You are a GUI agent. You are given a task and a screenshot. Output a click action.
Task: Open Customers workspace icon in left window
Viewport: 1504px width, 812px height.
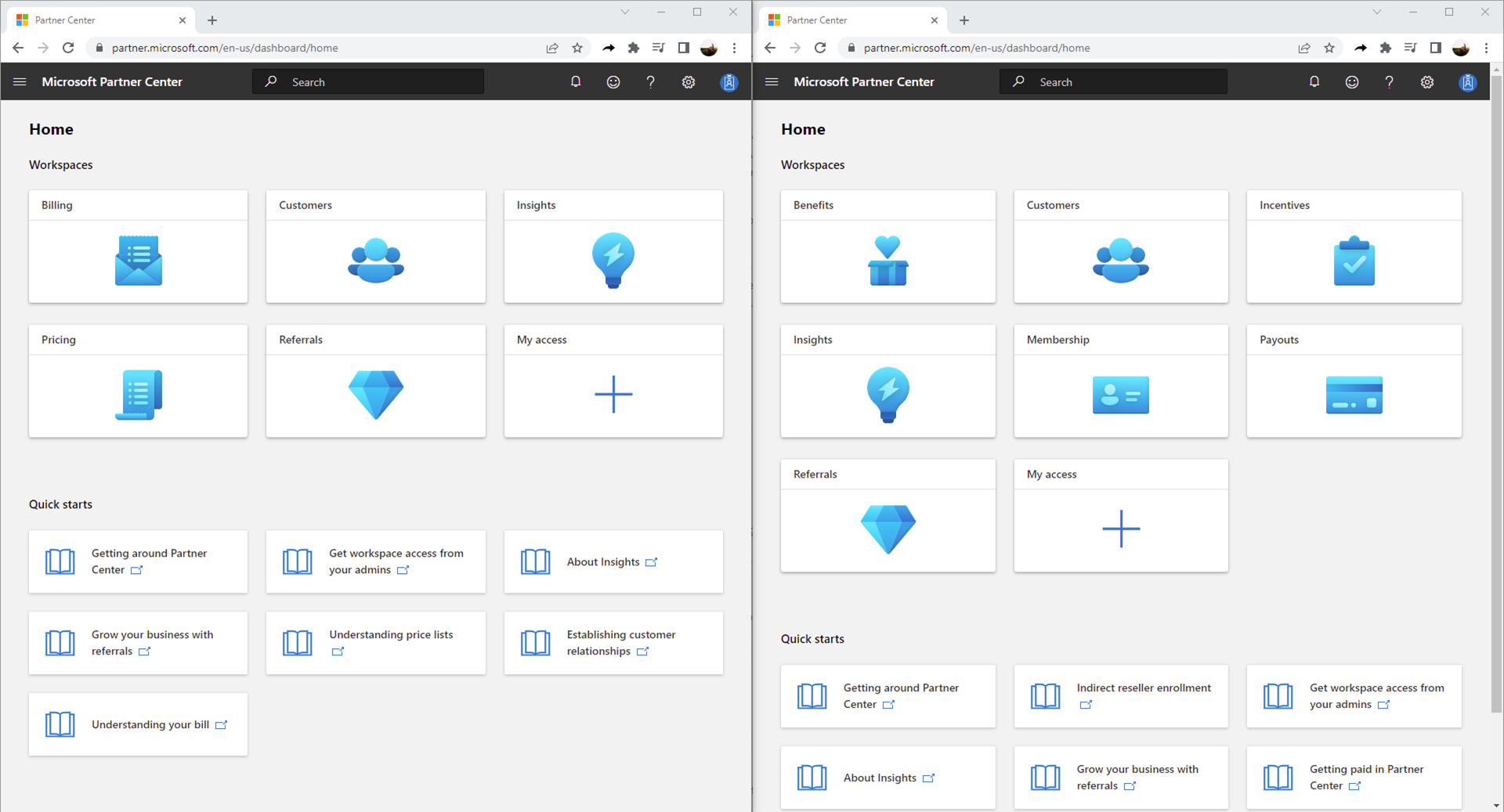pos(376,261)
